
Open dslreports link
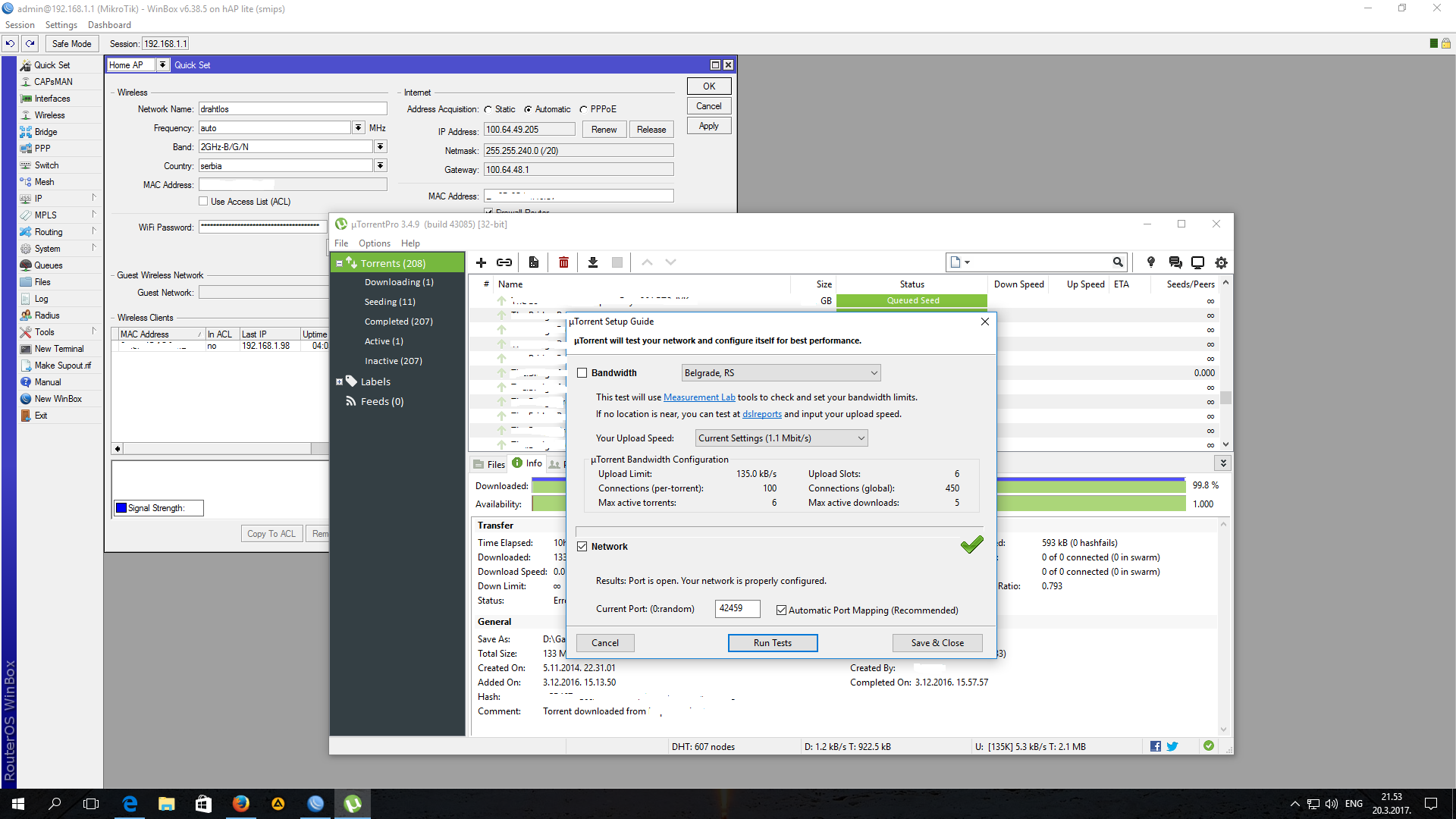(761, 414)
